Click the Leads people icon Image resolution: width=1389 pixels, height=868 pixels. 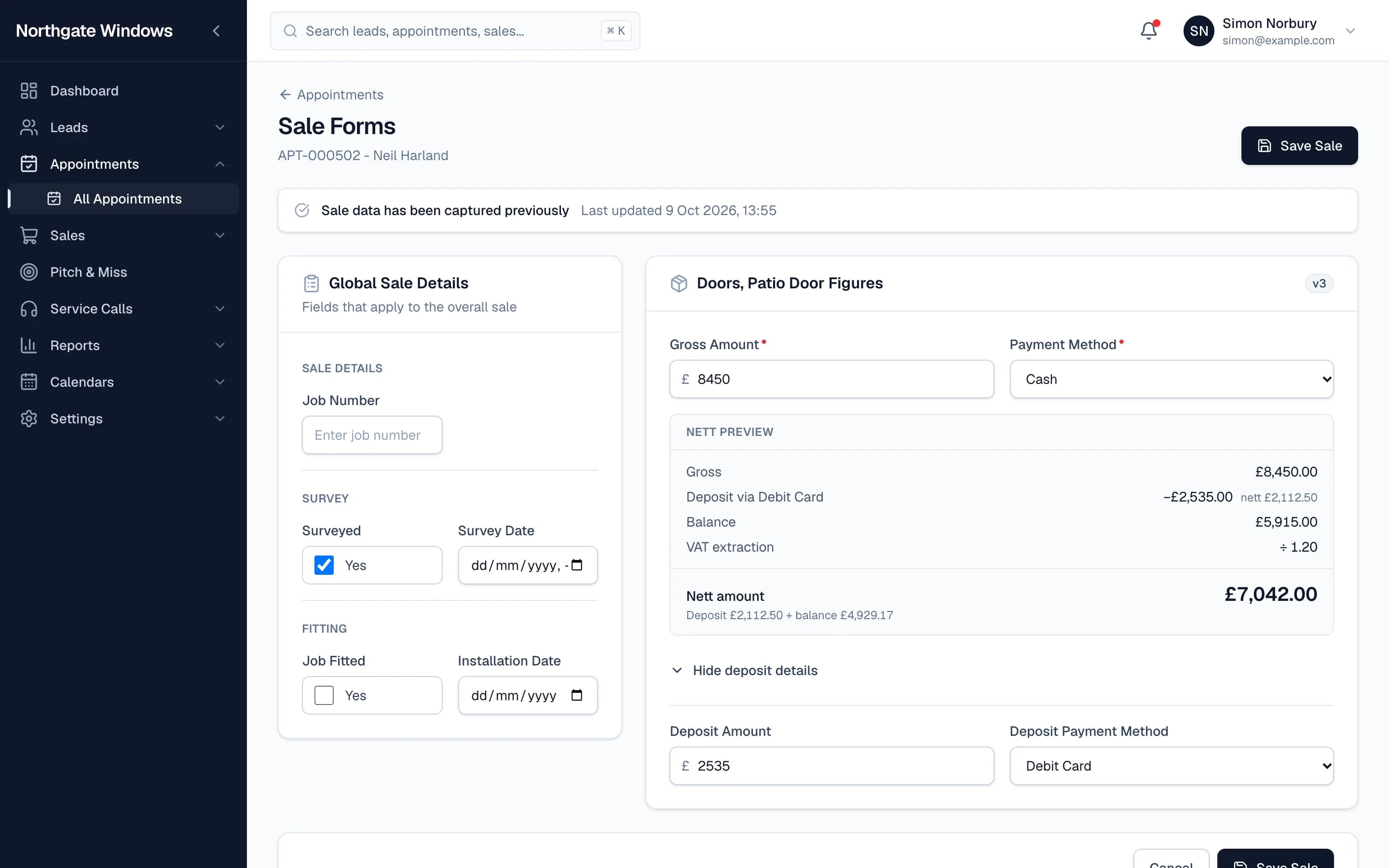(x=29, y=127)
